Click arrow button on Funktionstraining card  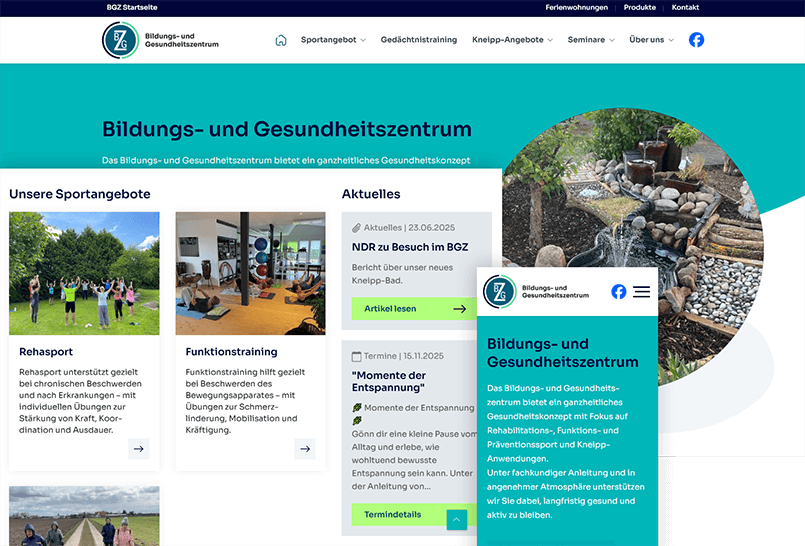coord(305,449)
